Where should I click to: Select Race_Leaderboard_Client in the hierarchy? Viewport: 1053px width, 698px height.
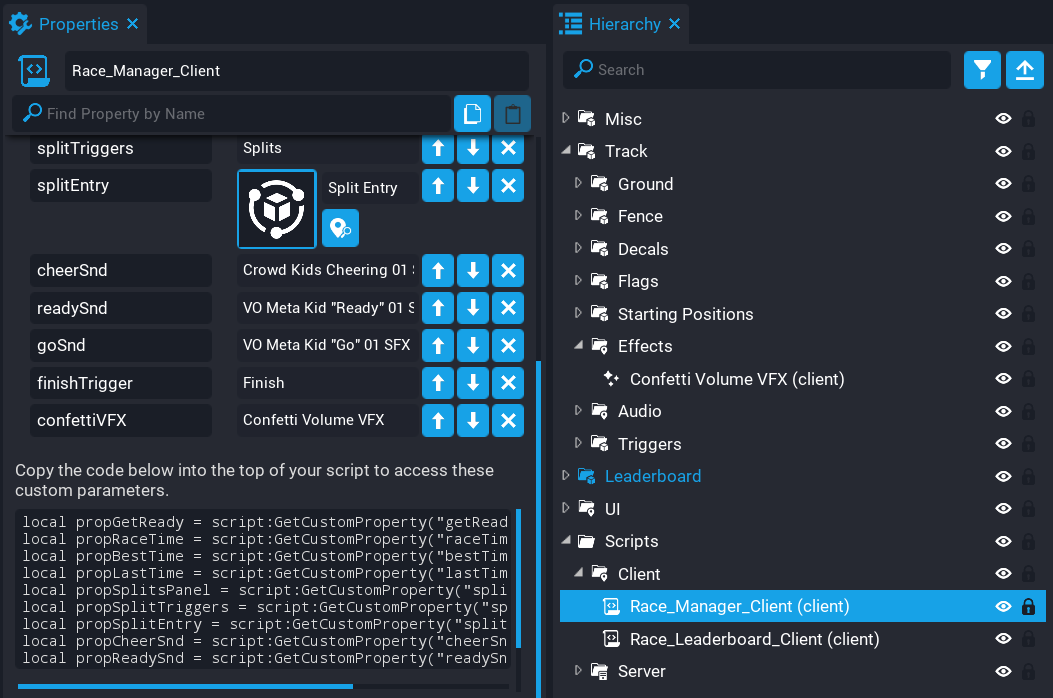coord(754,639)
